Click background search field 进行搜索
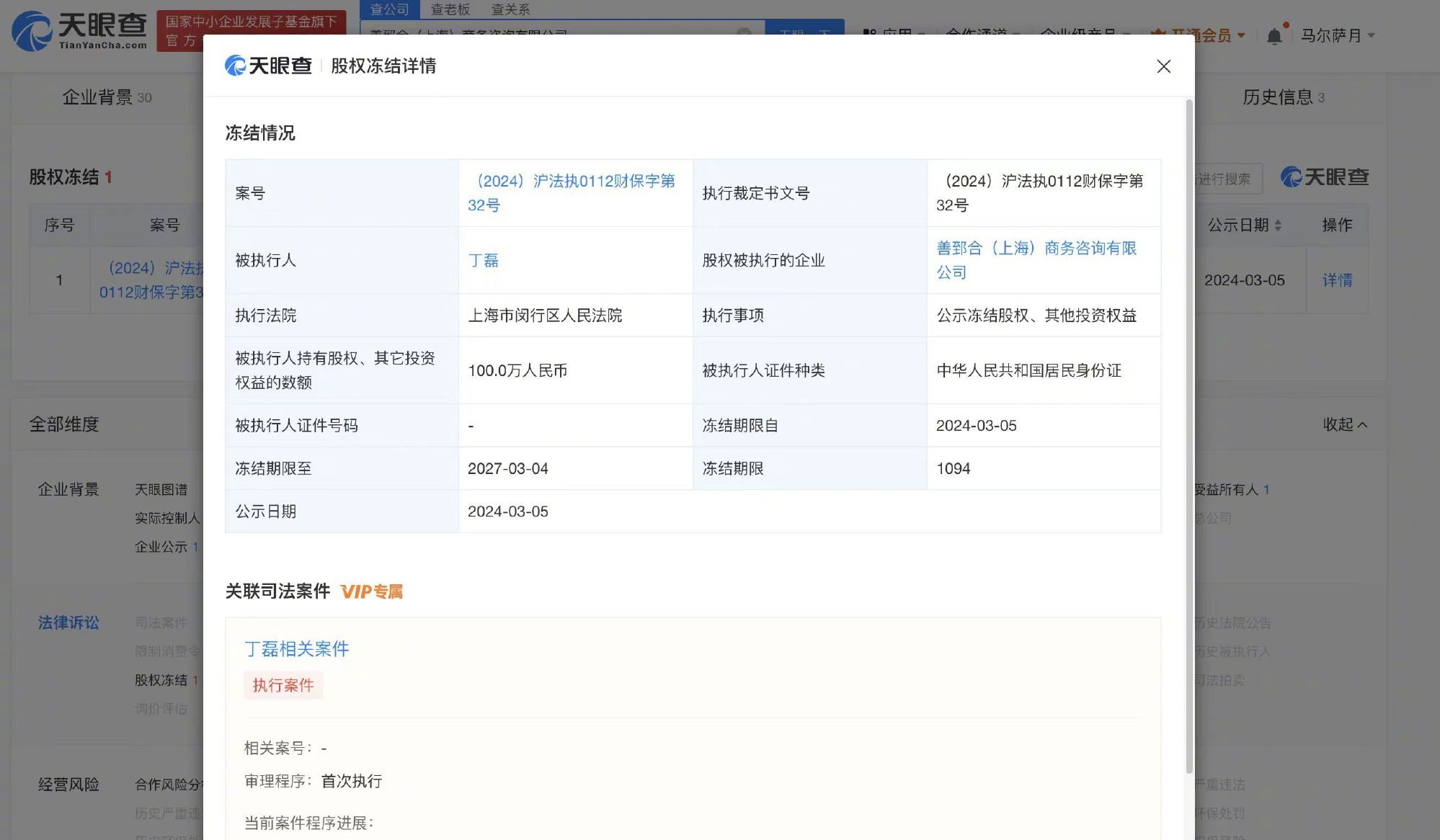The image size is (1440, 840). click(x=1228, y=179)
